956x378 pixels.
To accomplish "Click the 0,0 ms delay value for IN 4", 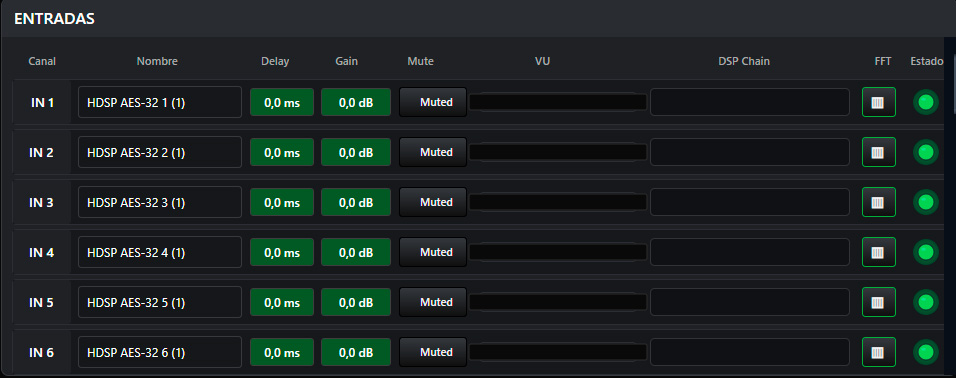I will point(282,252).
